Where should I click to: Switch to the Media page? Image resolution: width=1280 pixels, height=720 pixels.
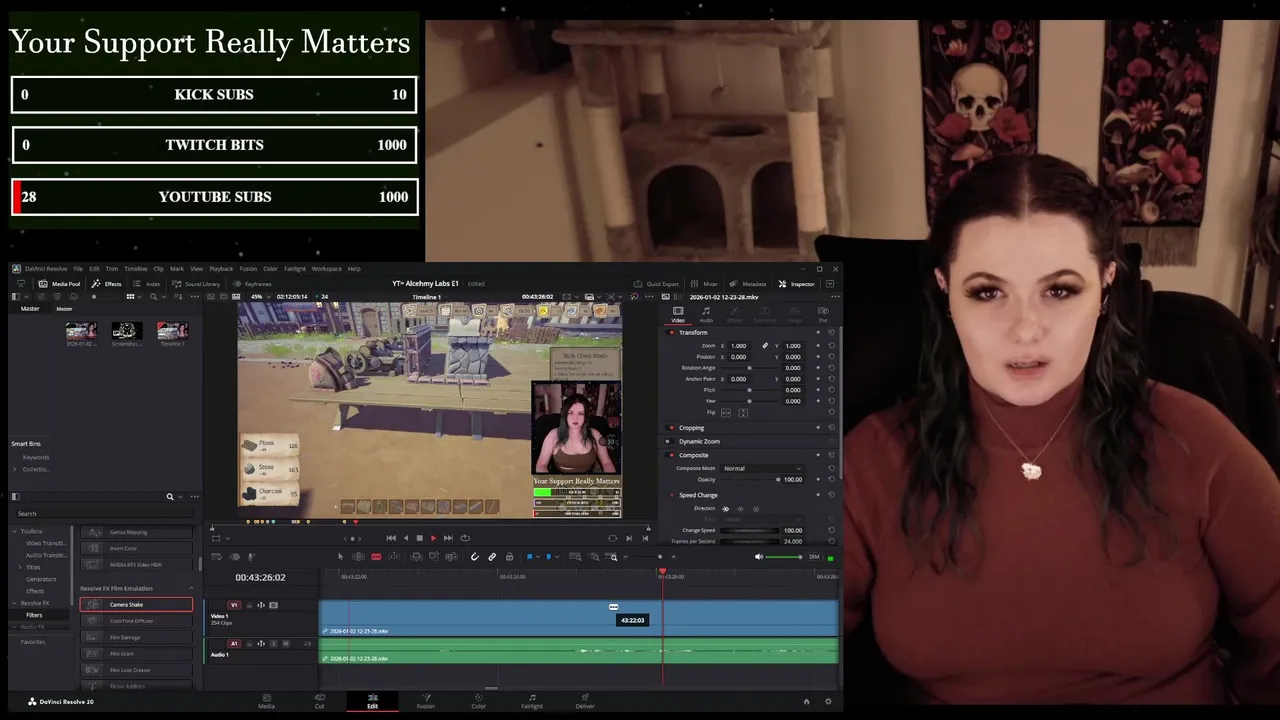(266, 700)
